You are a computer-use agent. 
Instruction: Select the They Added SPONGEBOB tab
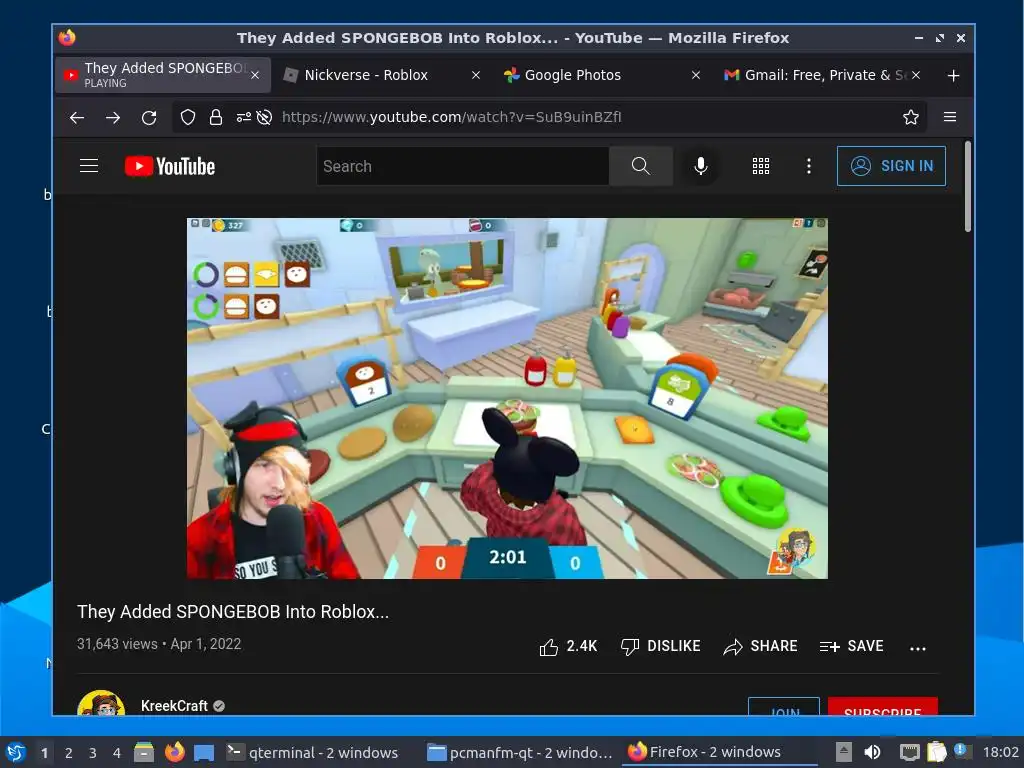[x=162, y=74]
